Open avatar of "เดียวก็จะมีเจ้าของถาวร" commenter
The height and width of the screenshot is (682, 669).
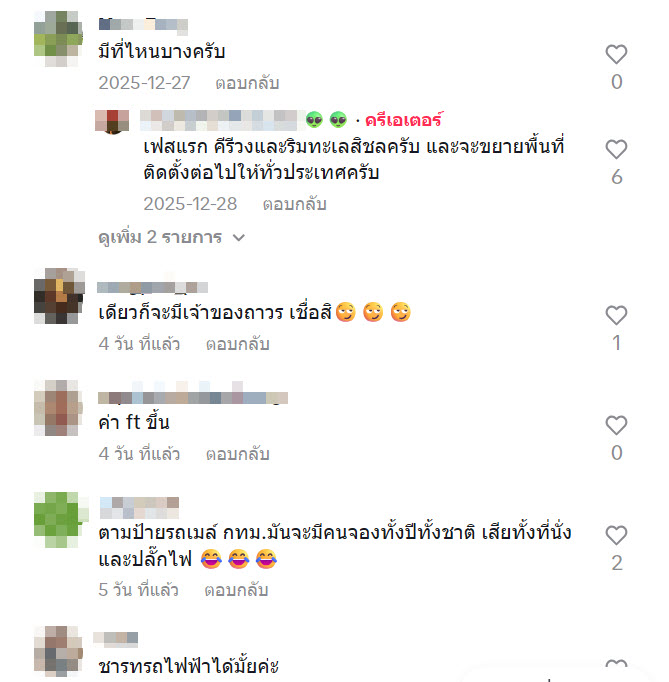(59, 296)
